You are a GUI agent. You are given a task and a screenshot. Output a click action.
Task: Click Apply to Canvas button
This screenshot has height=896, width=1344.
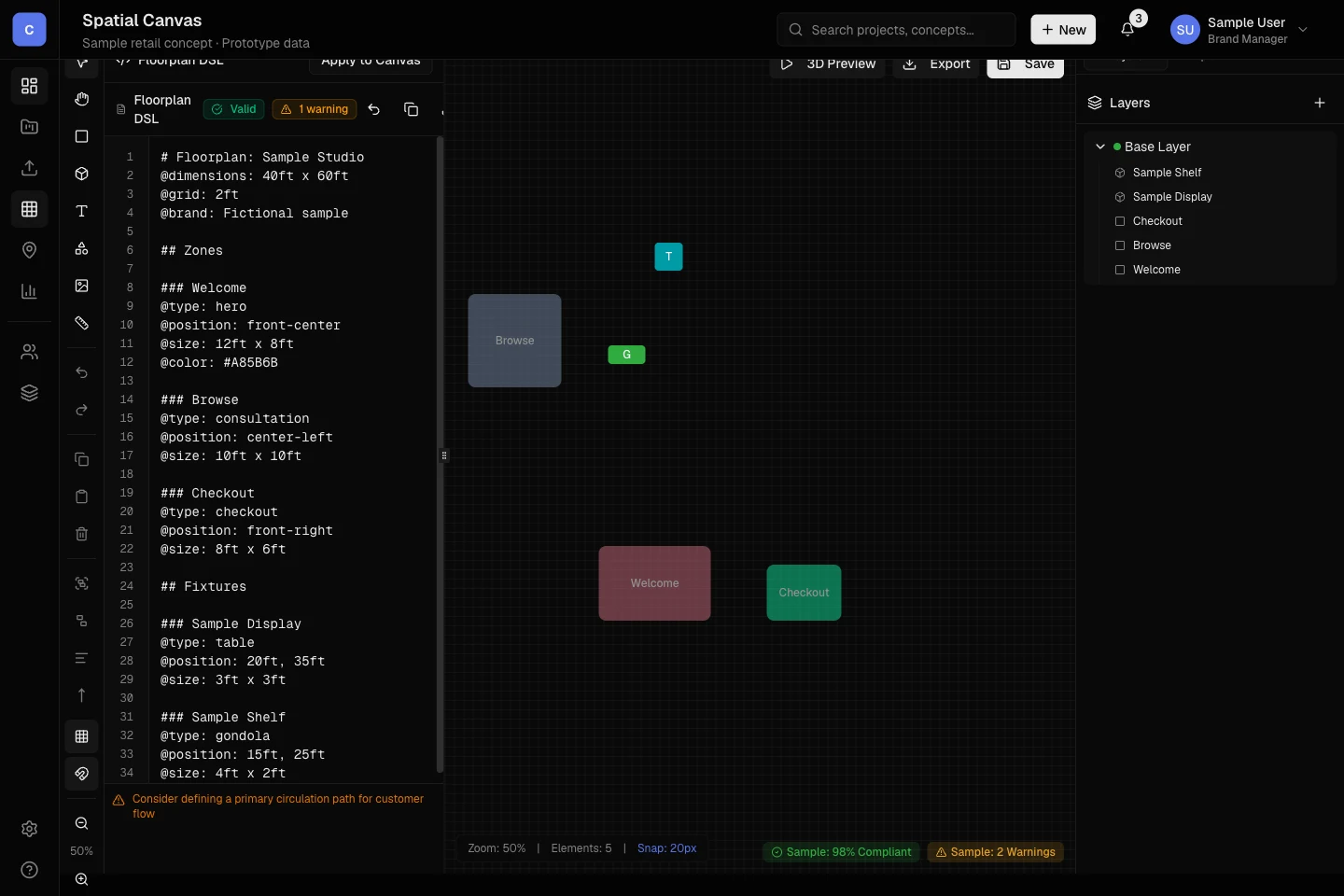(x=371, y=63)
